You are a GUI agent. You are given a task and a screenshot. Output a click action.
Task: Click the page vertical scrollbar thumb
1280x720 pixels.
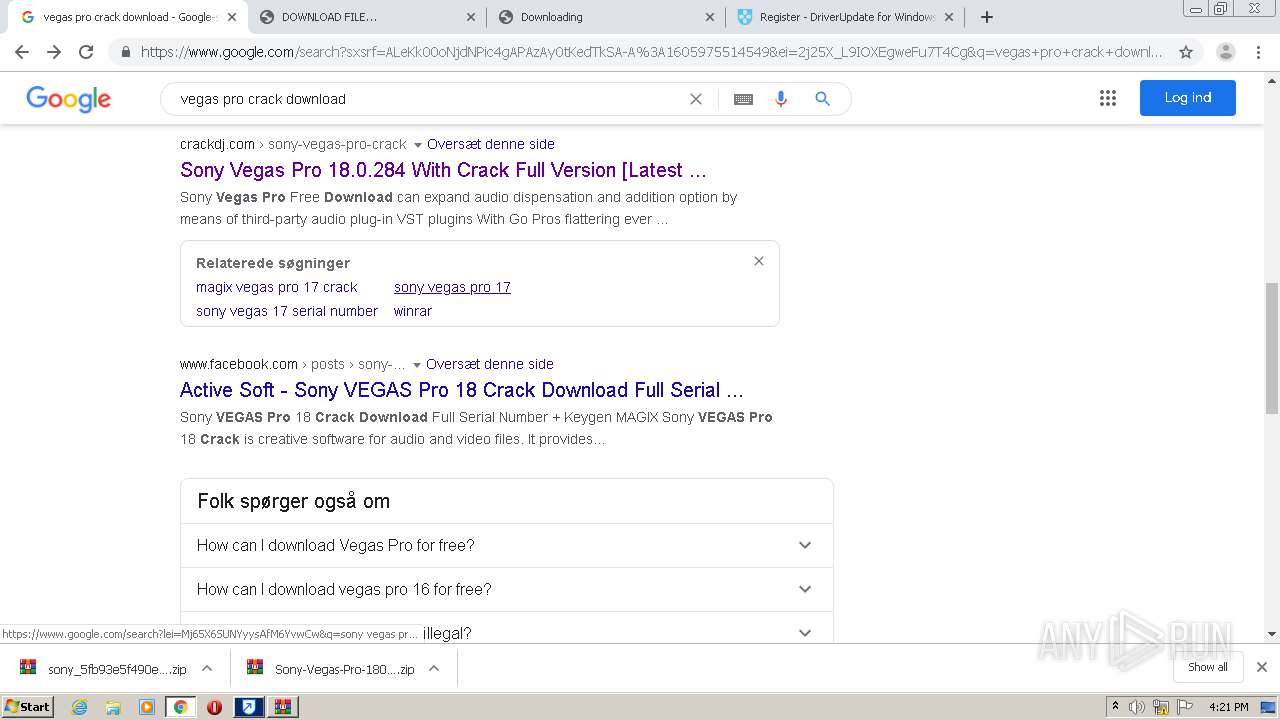pos(1272,348)
